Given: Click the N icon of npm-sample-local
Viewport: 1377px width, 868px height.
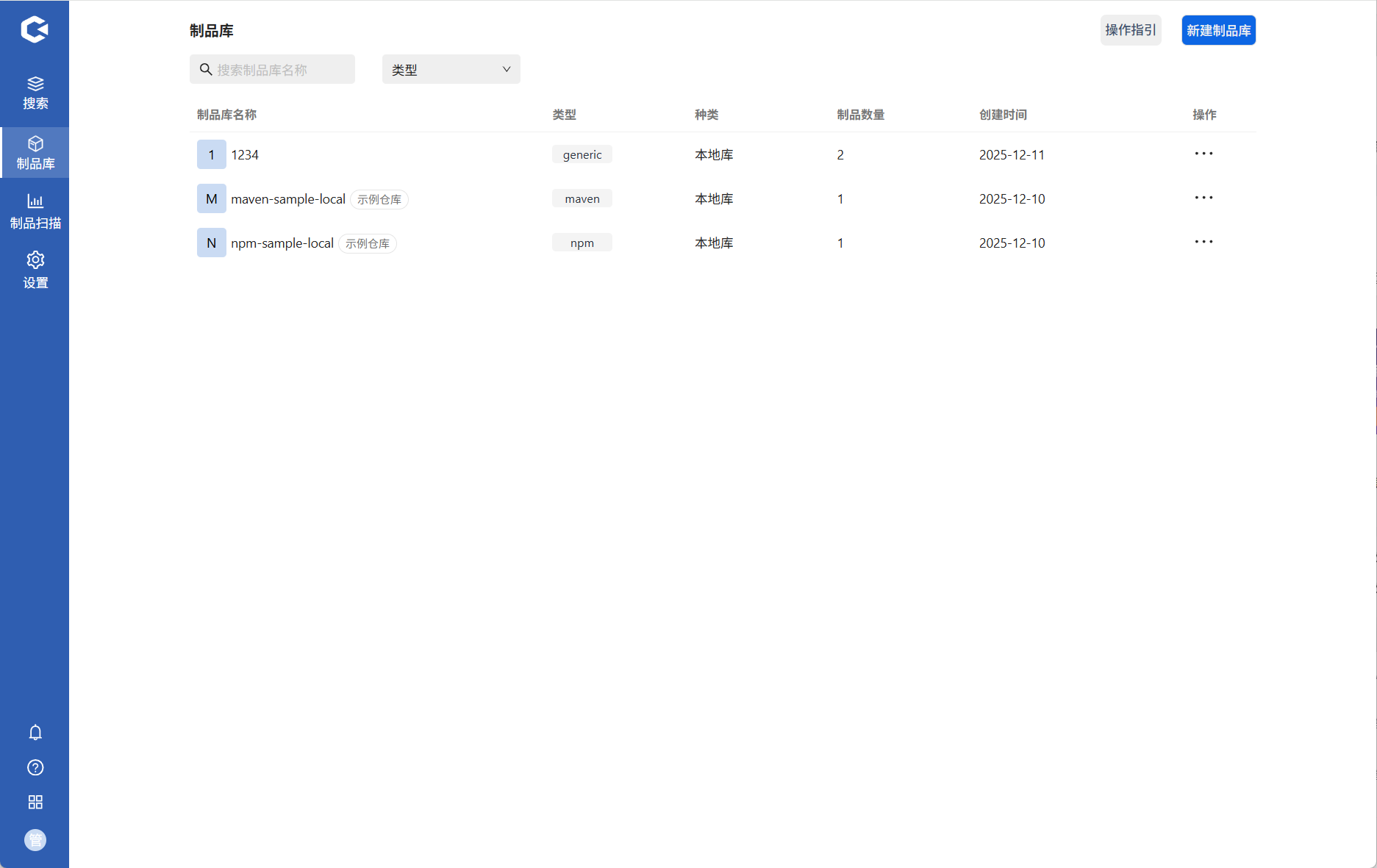Looking at the screenshot, I should 212,243.
